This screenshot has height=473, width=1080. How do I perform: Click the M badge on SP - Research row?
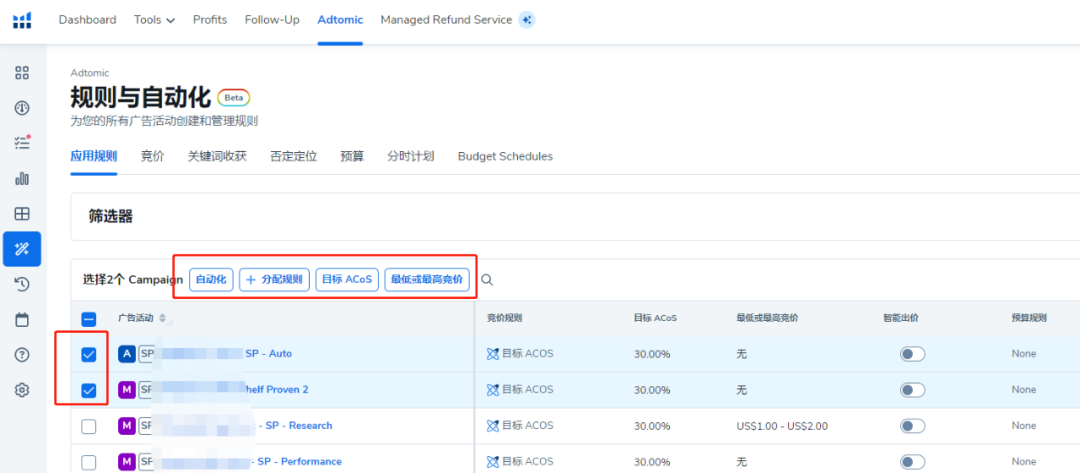[x=127, y=425]
